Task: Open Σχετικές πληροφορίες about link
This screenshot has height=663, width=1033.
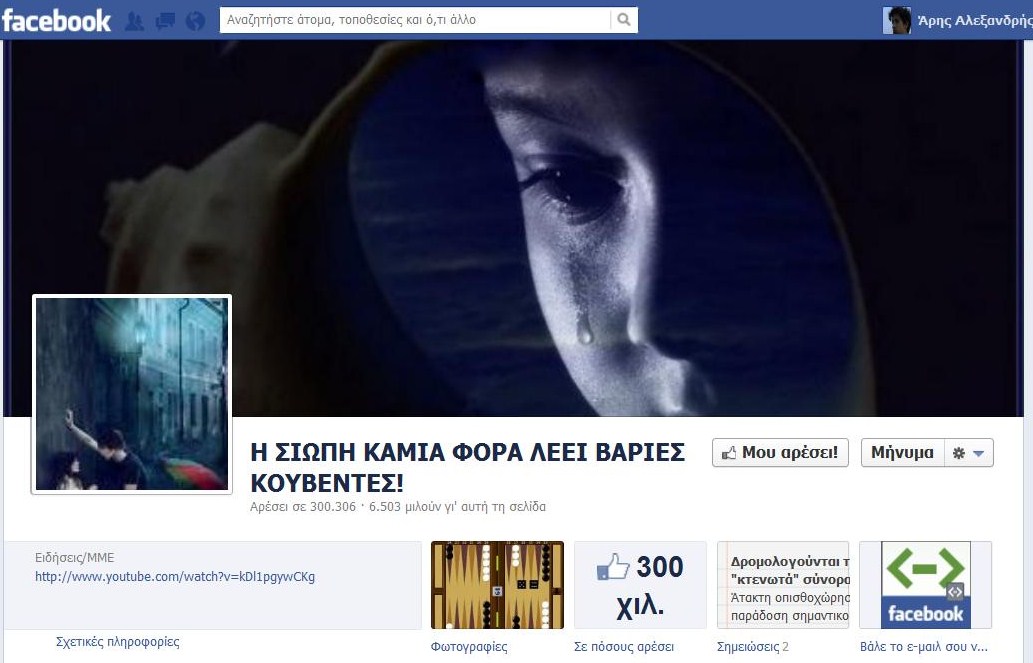Action: (118, 642)
